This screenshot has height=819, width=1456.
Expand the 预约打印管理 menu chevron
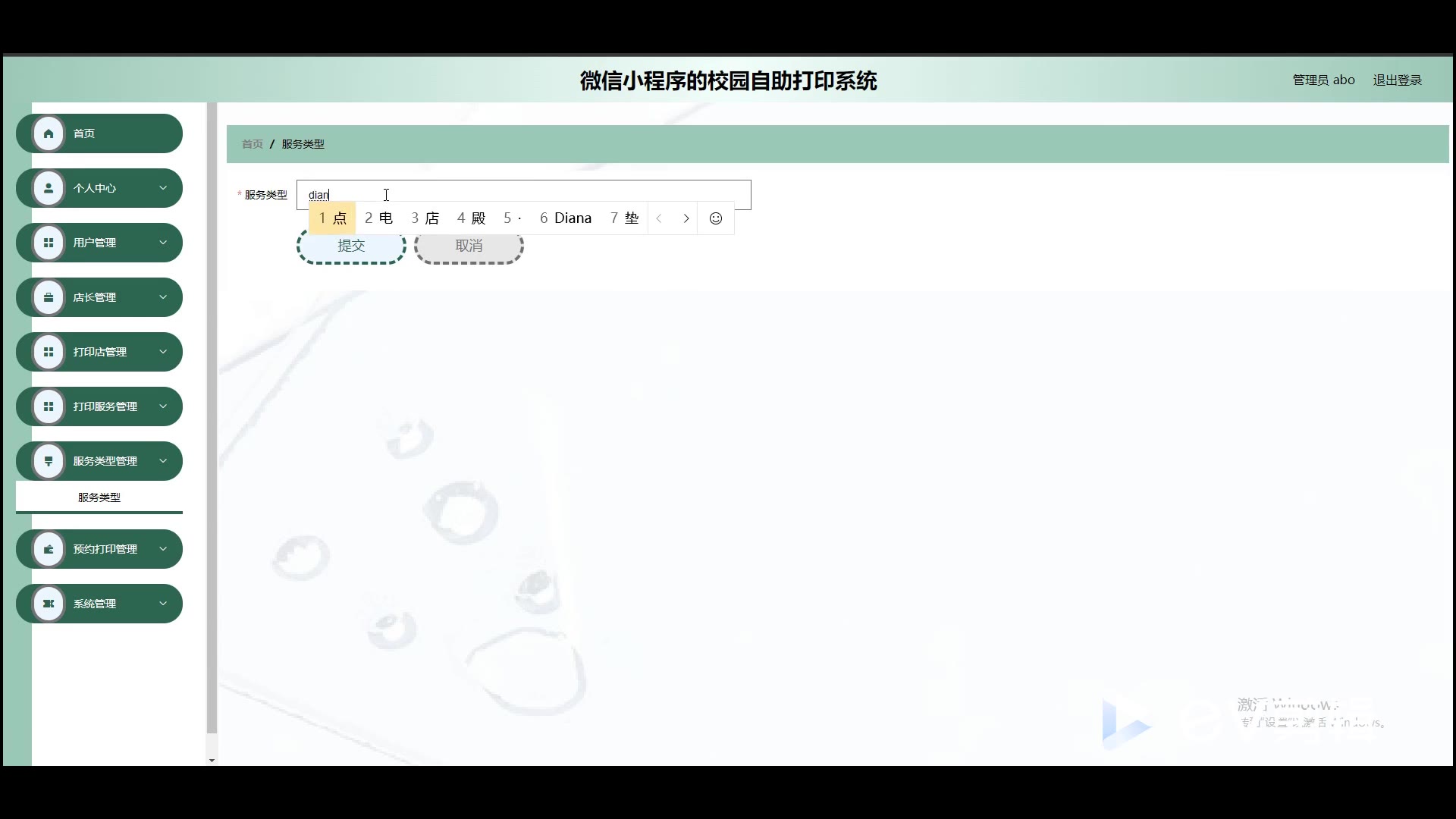163,549
